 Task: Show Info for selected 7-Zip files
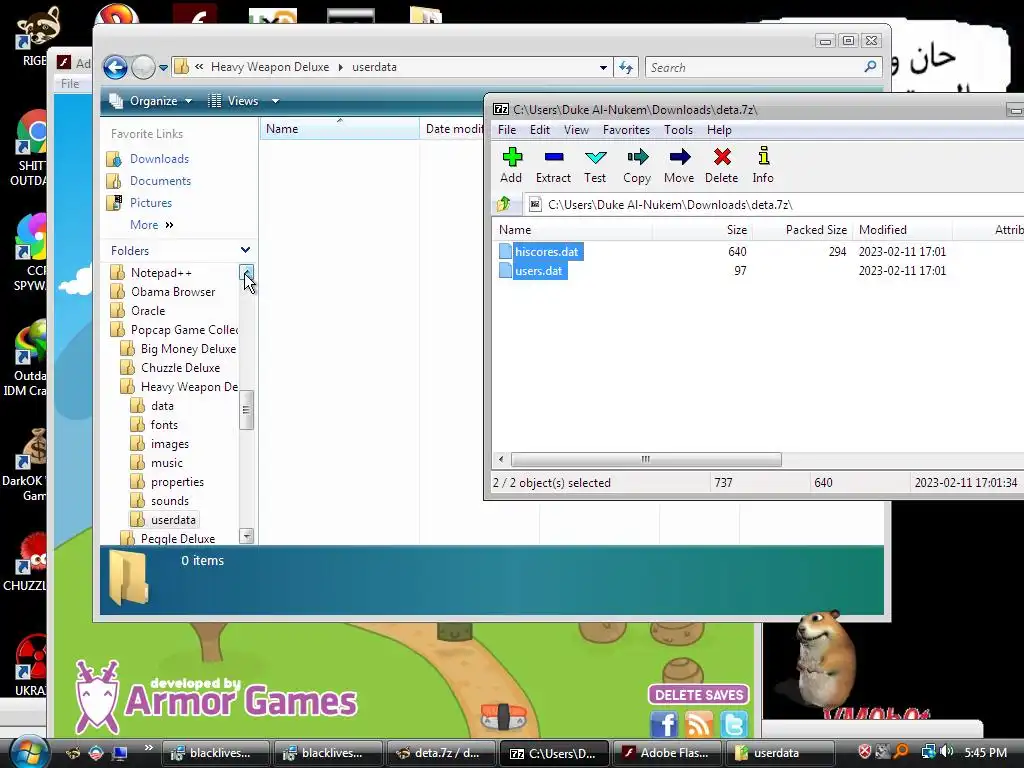tap(763, 165)
